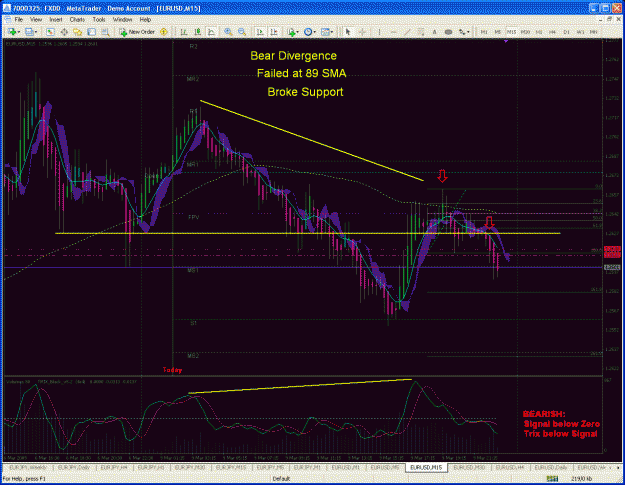Image resolution: width=625 pixels, height=485 pixels.
Task: Select the Vertical Line tool
Action: (379, 32)
